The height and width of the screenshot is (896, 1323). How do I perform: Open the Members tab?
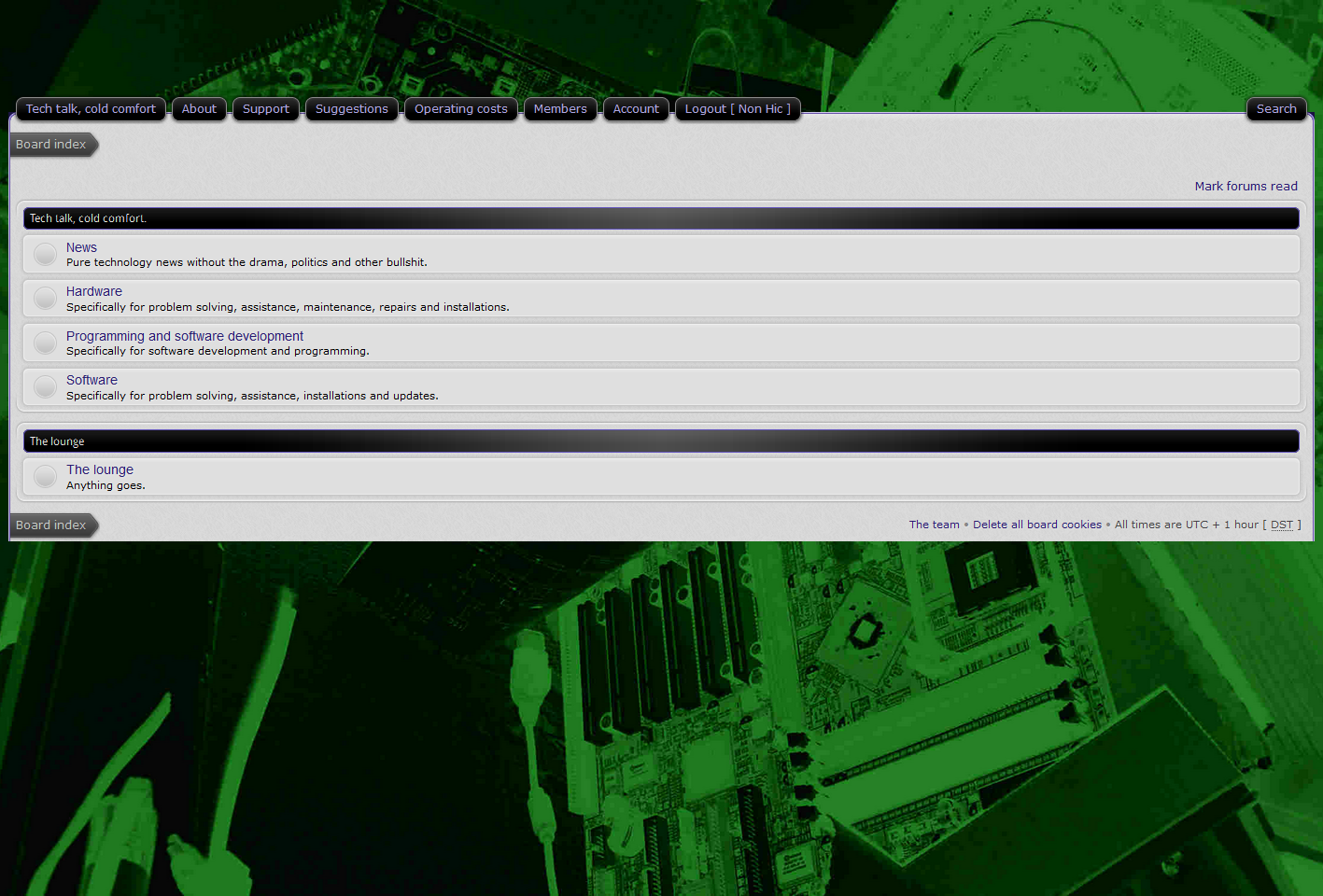click(x=560, y=109)
